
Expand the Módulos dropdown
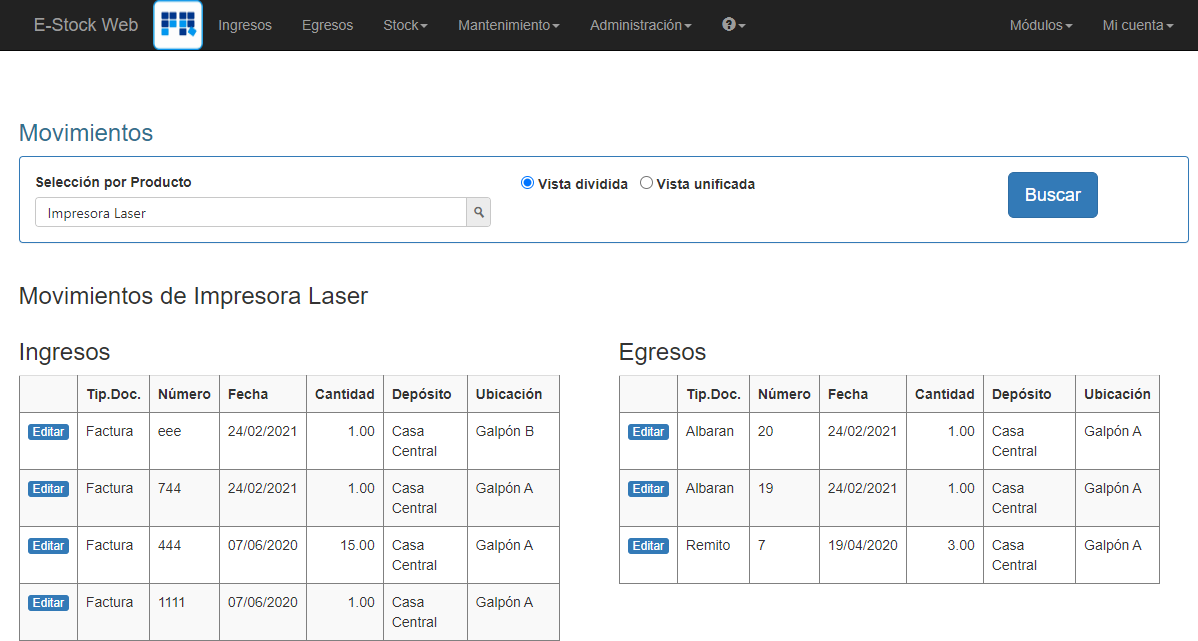(1040, 25)
